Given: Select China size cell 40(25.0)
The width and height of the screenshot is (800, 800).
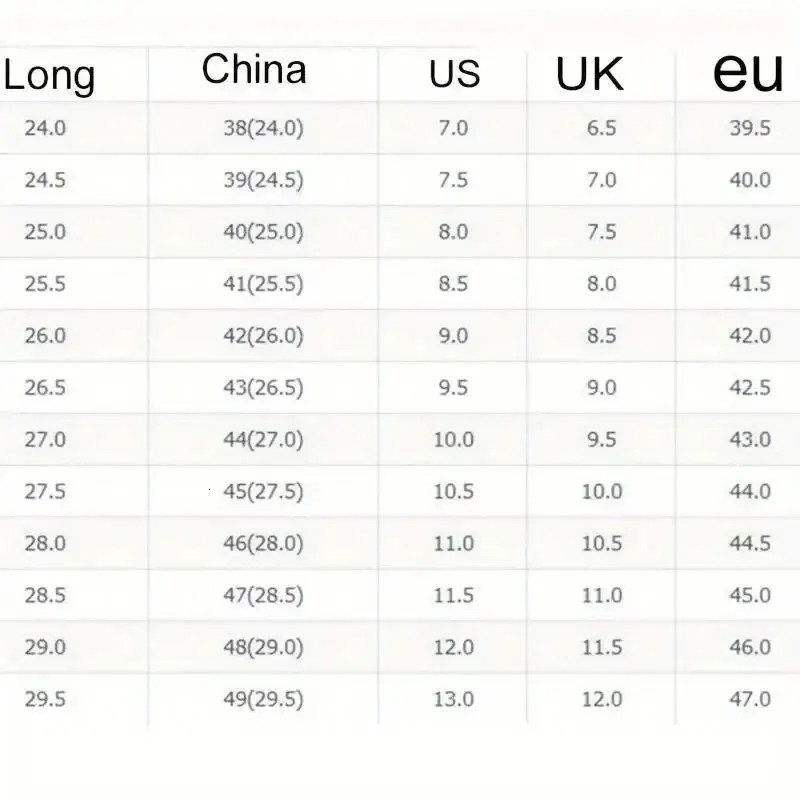Looking at the screenshot, I should (263, 232).
